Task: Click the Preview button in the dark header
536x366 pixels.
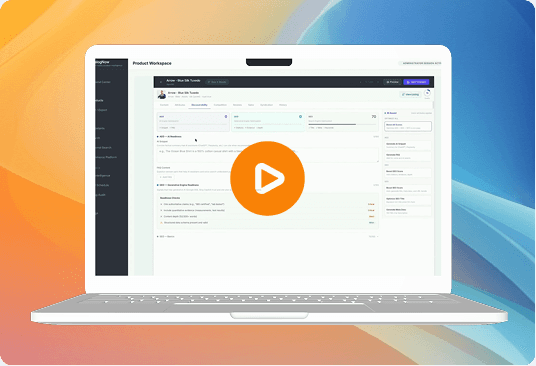Action: 392,82
